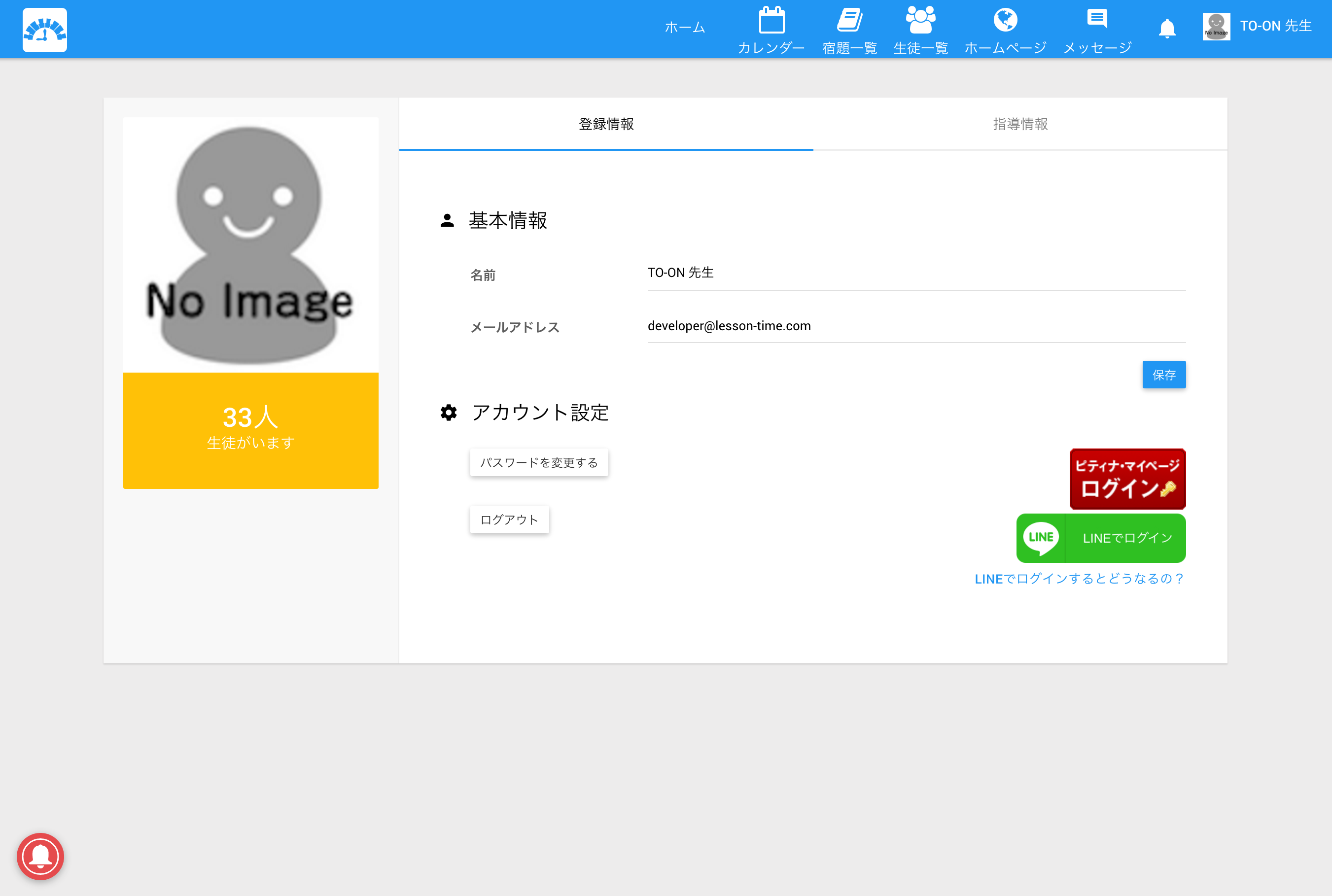Open the 宿題一覧 homework book icon
This screenshot has width=1332, height=896.
(849, 21)
